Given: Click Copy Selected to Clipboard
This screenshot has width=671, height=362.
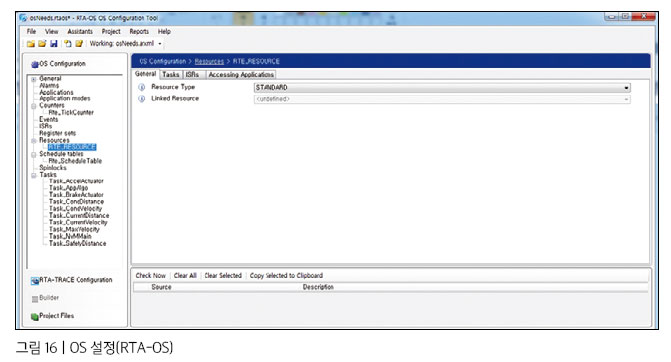Looking at the screenshot, I should tap(286, 276).
